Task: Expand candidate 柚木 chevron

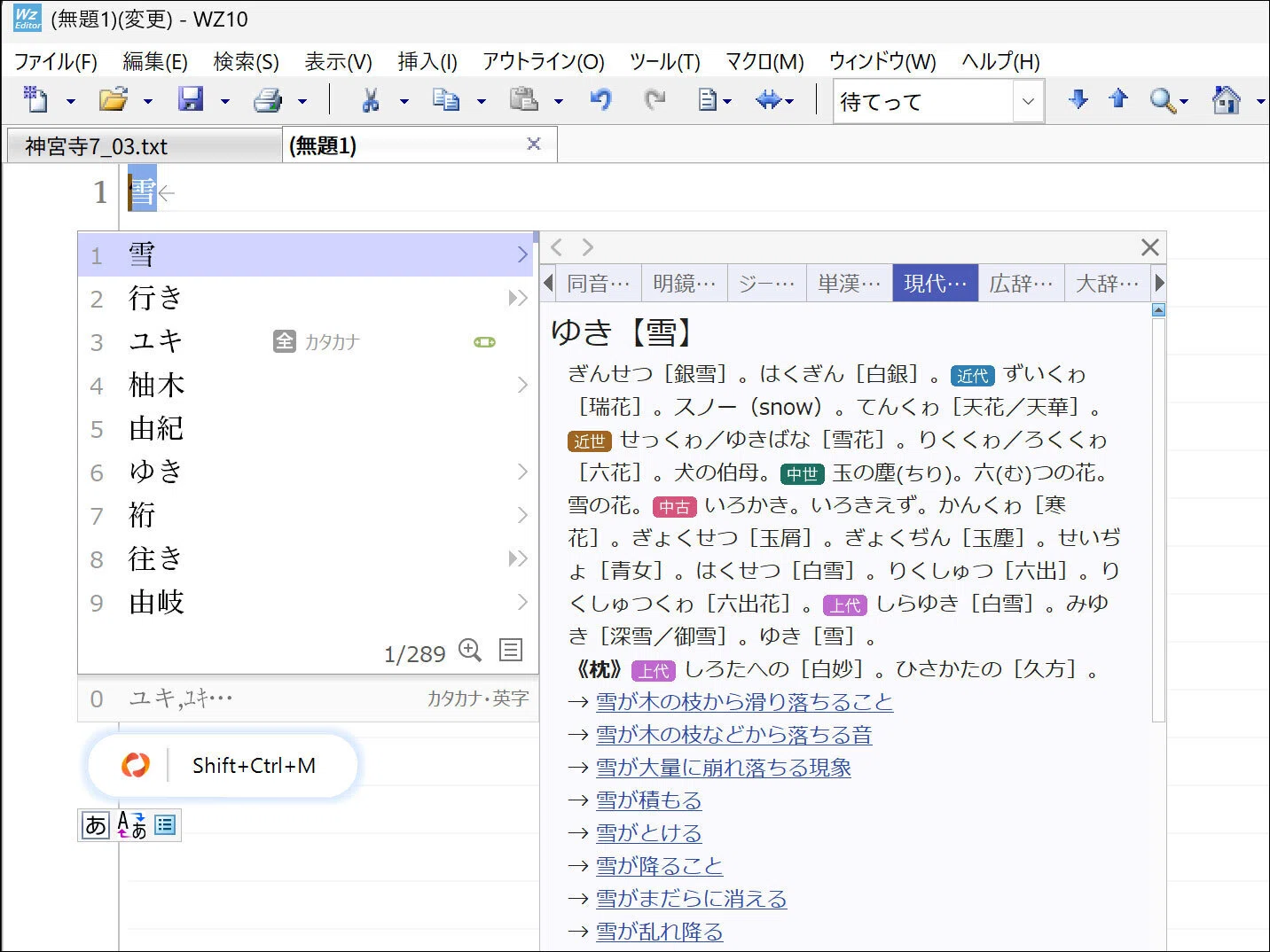Action: pos(522,385)
